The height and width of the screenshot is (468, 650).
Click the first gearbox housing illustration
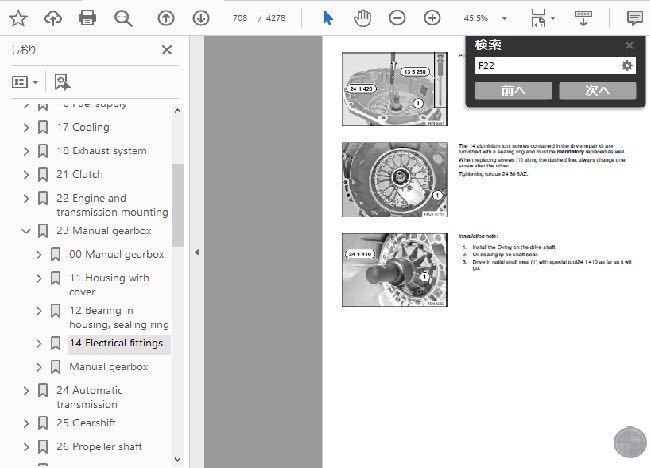pyautogui.click(x=395, y=89)
